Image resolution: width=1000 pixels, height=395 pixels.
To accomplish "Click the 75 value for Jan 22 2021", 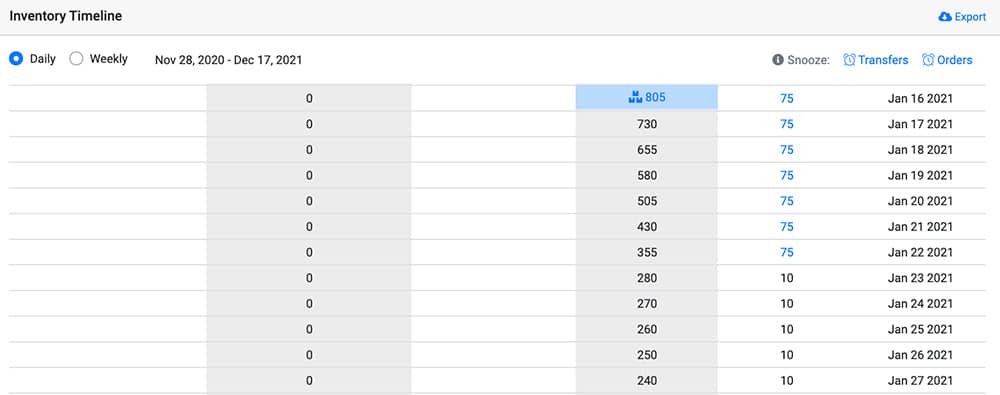I will 786,252.
